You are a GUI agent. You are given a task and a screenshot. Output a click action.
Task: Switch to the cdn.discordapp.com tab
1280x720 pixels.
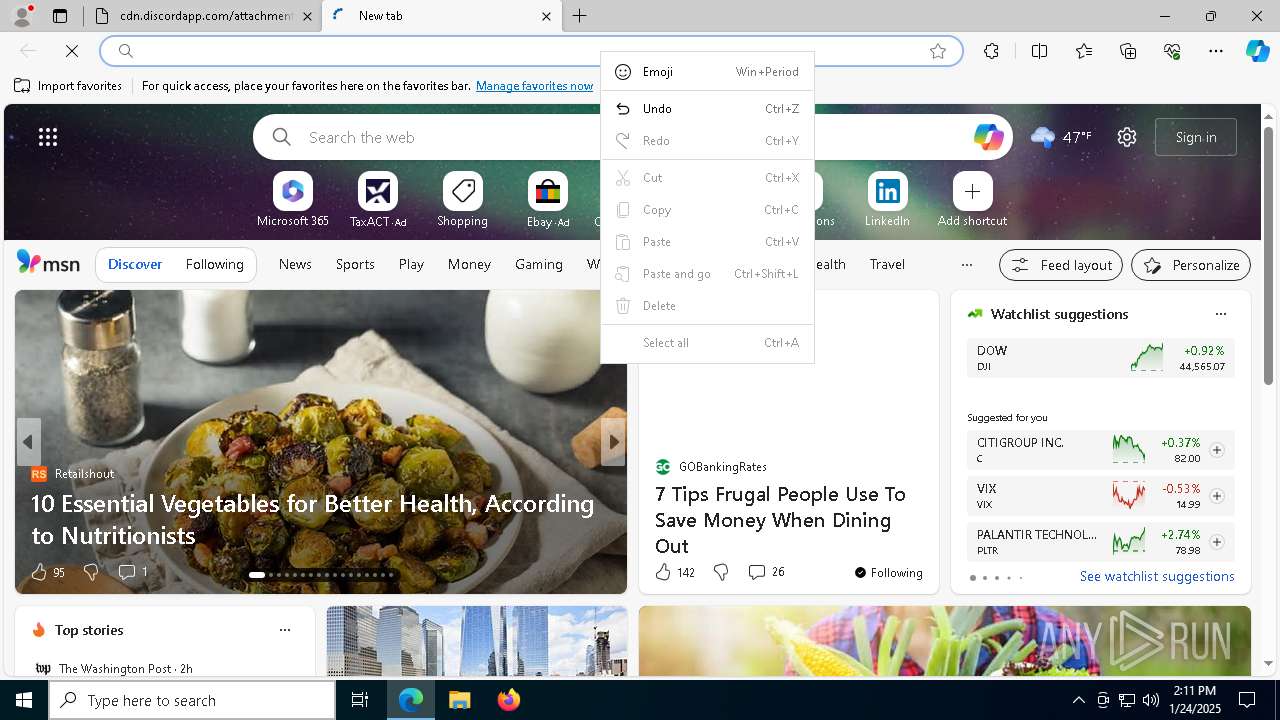204,16
